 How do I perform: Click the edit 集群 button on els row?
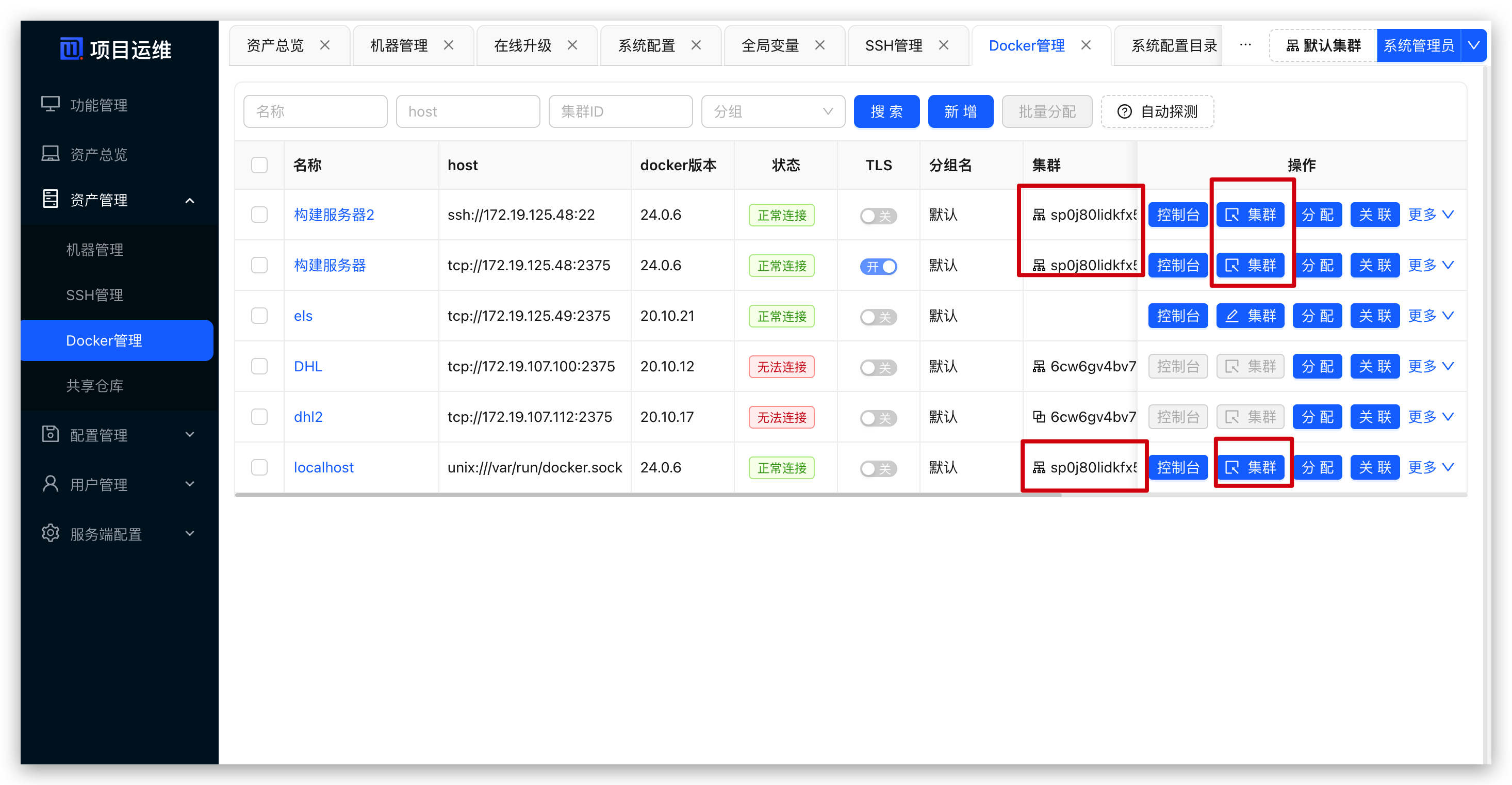pyautogui.click(x=1250, y=316)
